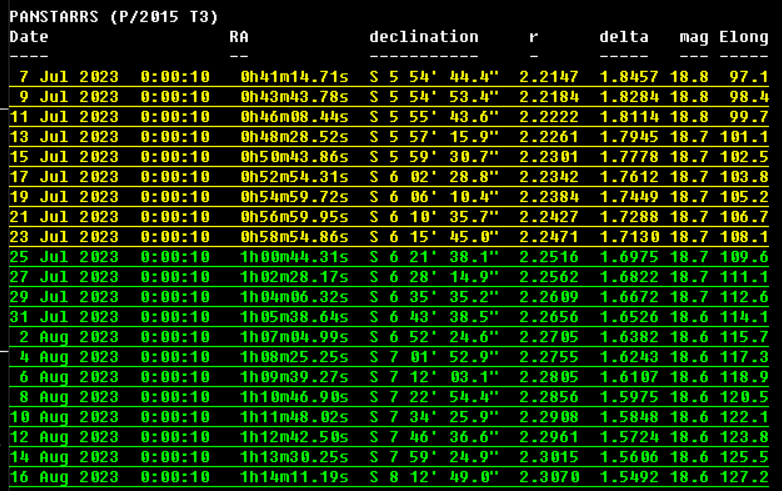Screen dimensions: 782x491
Task: Click the mag column header
Action: pos(694,37)
